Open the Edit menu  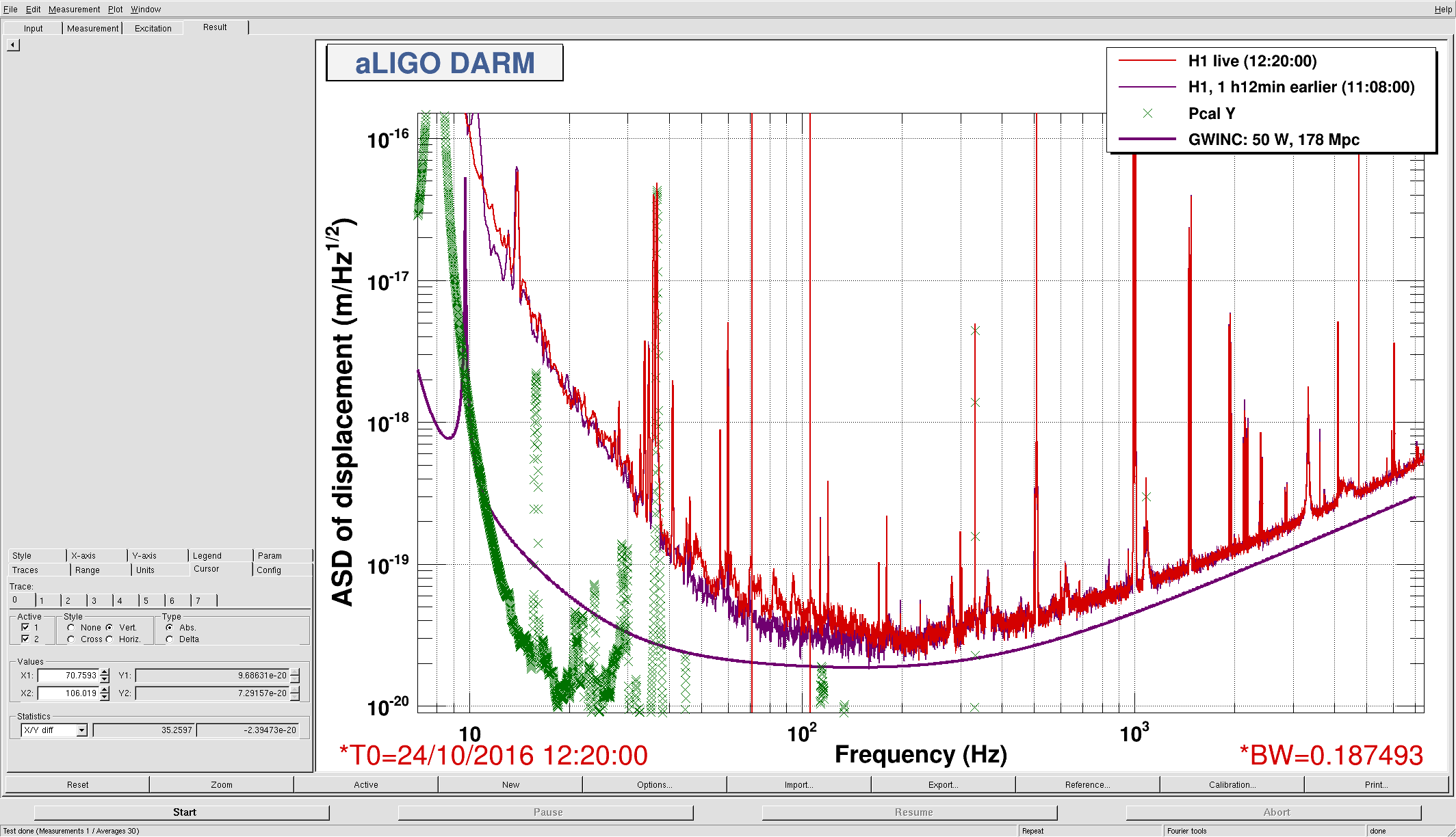tap(34, 9)
